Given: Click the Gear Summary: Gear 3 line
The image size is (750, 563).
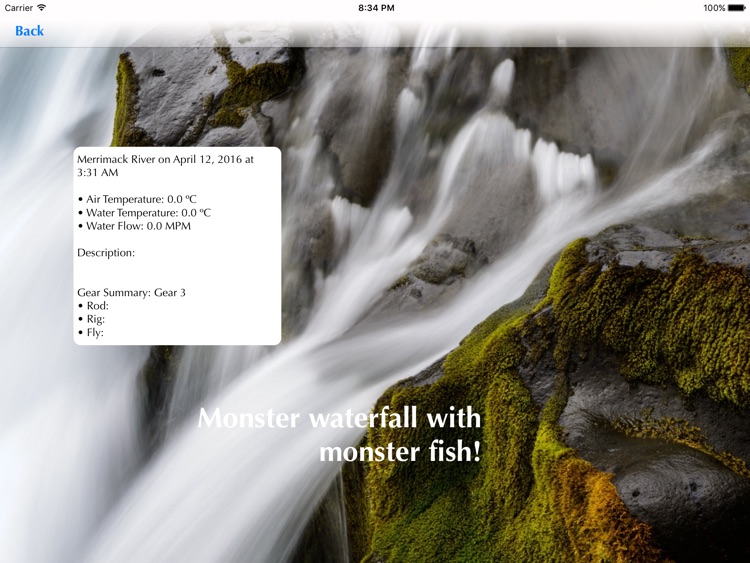Looking at the screenshot, I should point(132,292).
